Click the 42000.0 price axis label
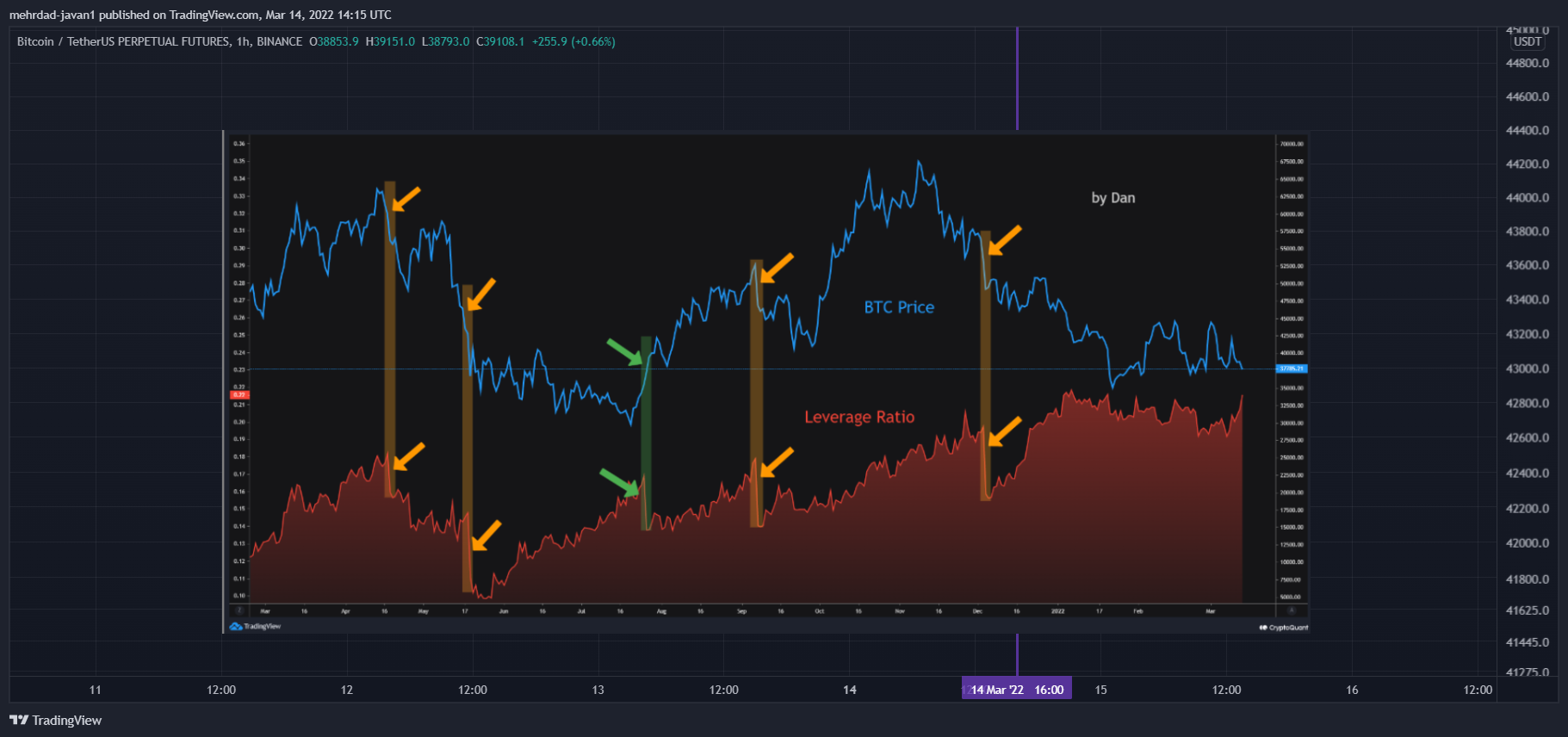 [x=1528, y=543]
